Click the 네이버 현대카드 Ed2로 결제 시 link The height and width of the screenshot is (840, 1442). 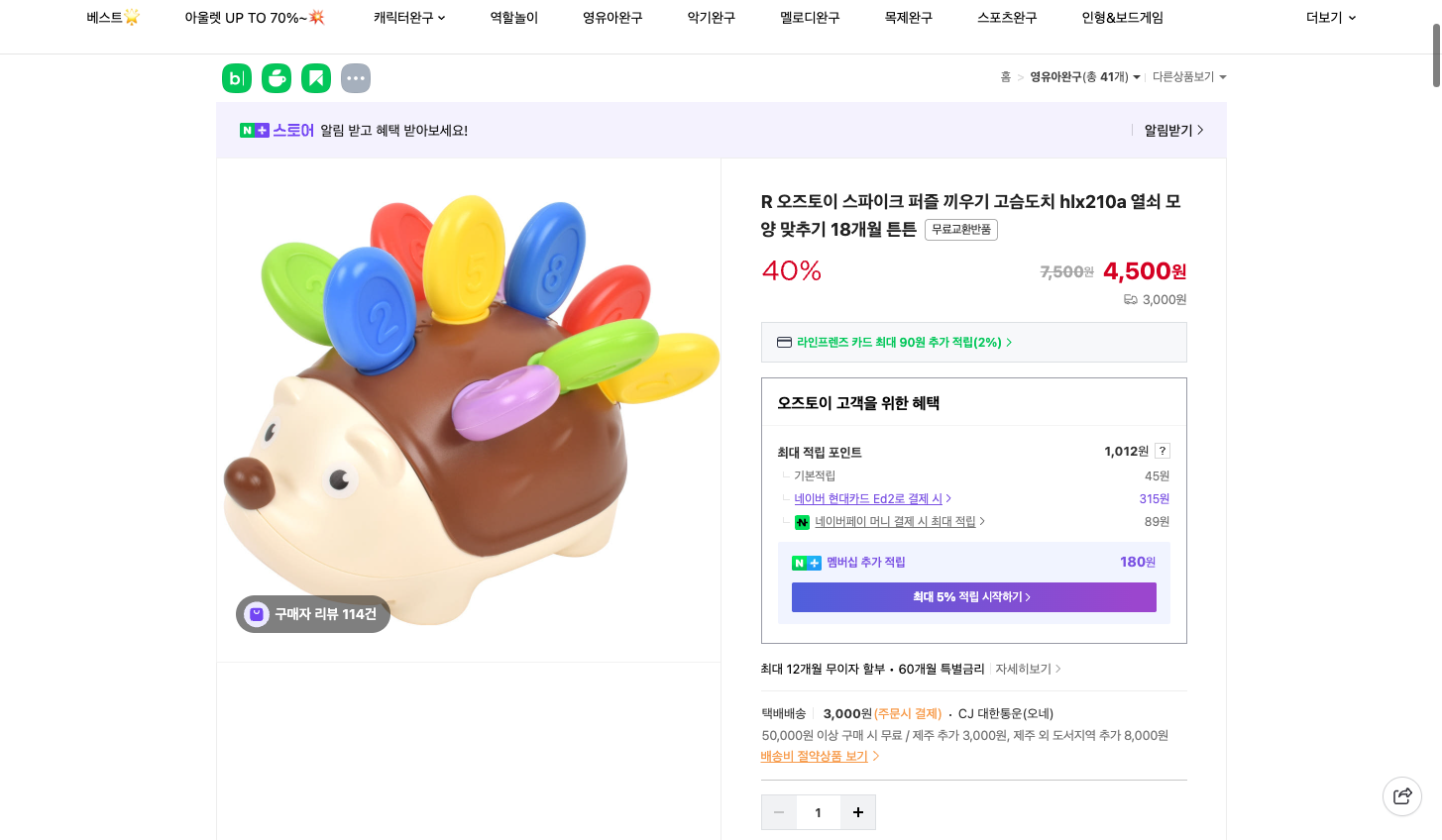[x=870, y=498]
